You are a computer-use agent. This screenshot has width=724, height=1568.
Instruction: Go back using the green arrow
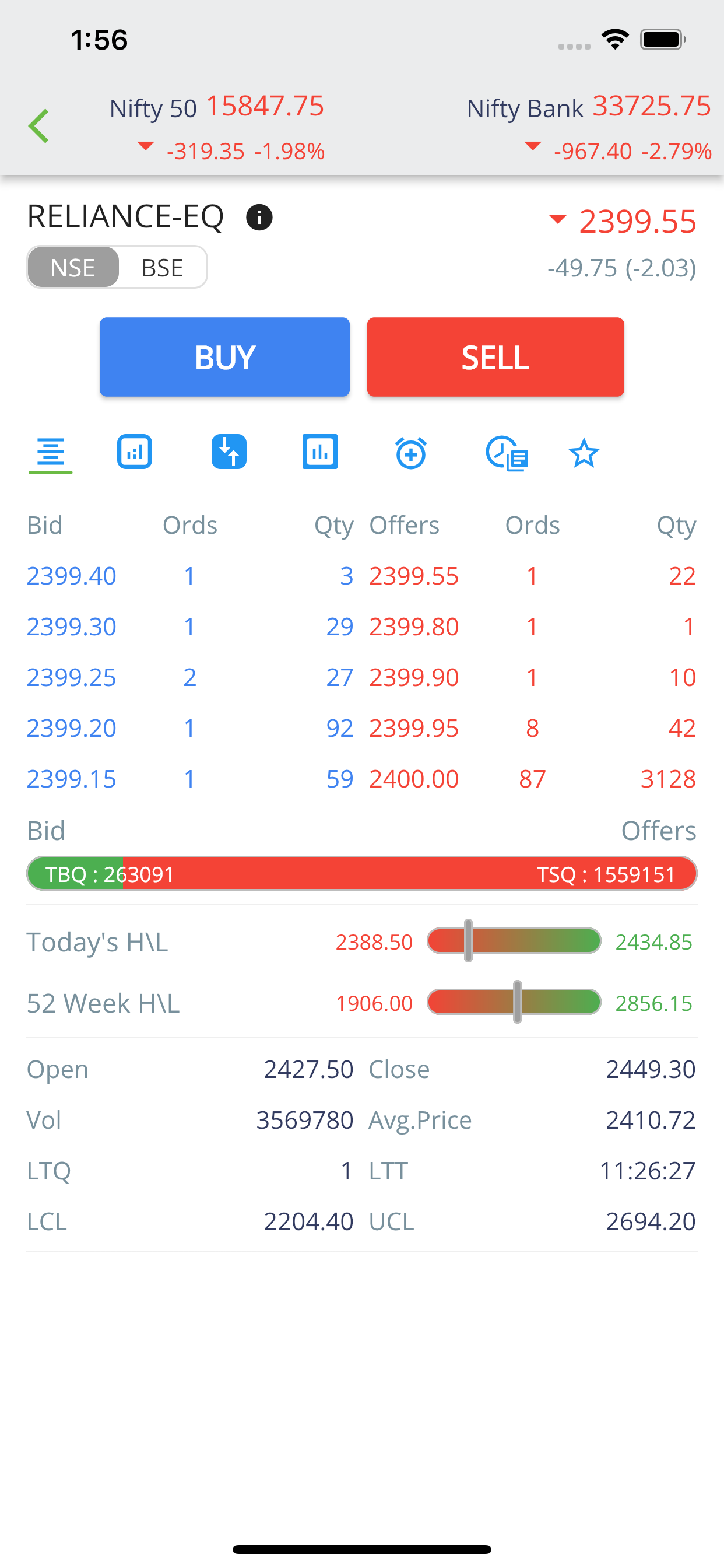click(38, 126)
